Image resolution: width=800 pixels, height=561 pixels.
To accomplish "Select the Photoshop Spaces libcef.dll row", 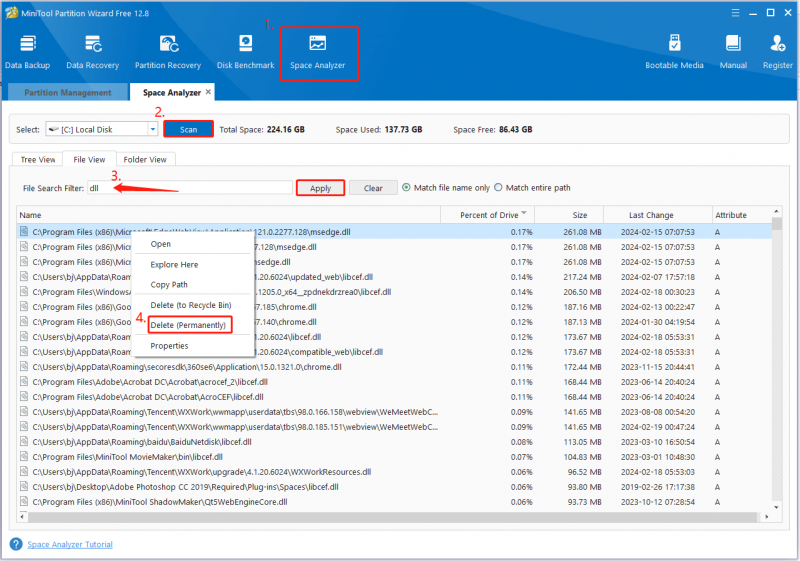I will click(x=394, y=487).
